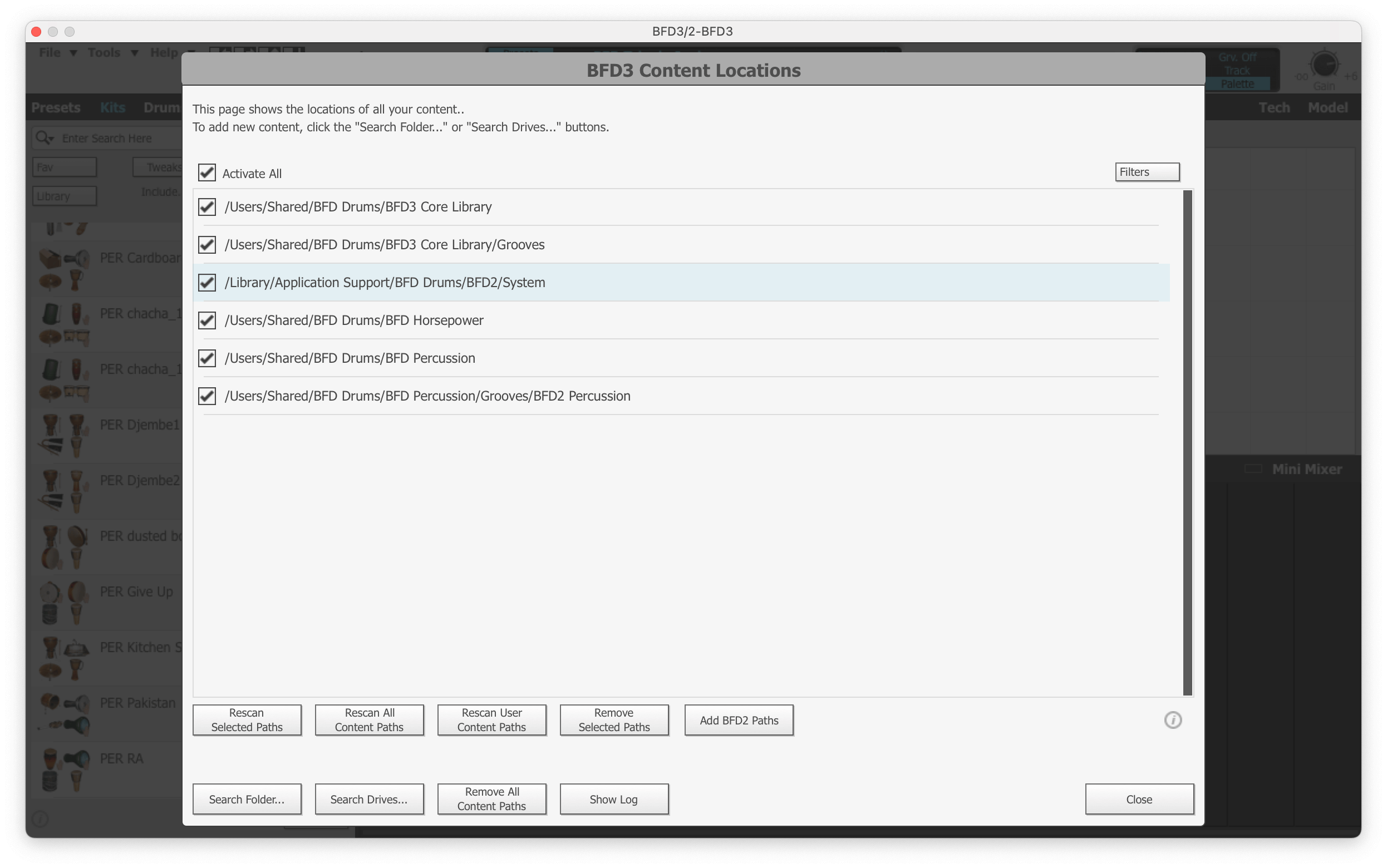Viewport: 1387px width, 868px height.
Task: Select the PER Pakistan kit icon
Action: point(65,714)
